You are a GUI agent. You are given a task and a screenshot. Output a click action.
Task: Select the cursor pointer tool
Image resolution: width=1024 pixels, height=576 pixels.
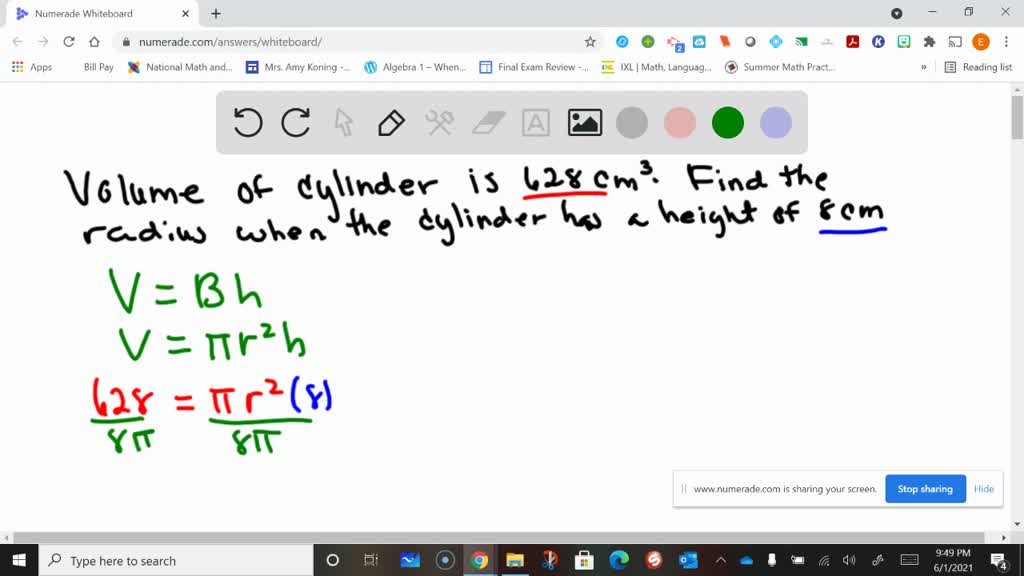point(342,122)
